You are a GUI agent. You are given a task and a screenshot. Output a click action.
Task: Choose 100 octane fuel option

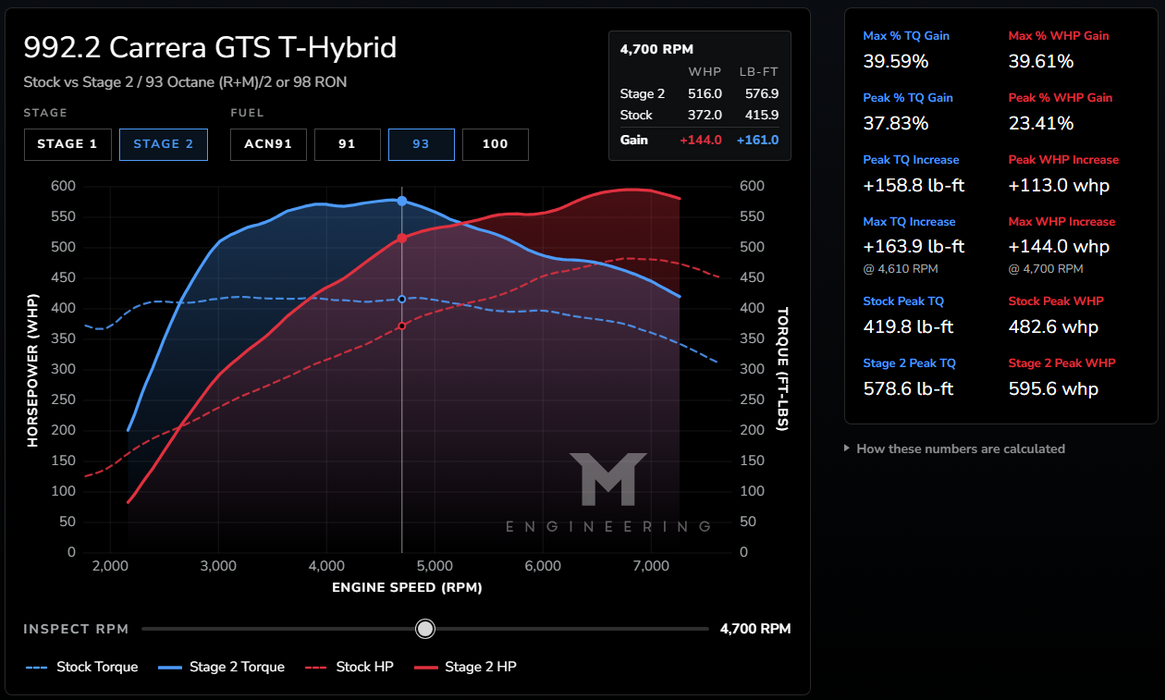[x=496, y=144]
